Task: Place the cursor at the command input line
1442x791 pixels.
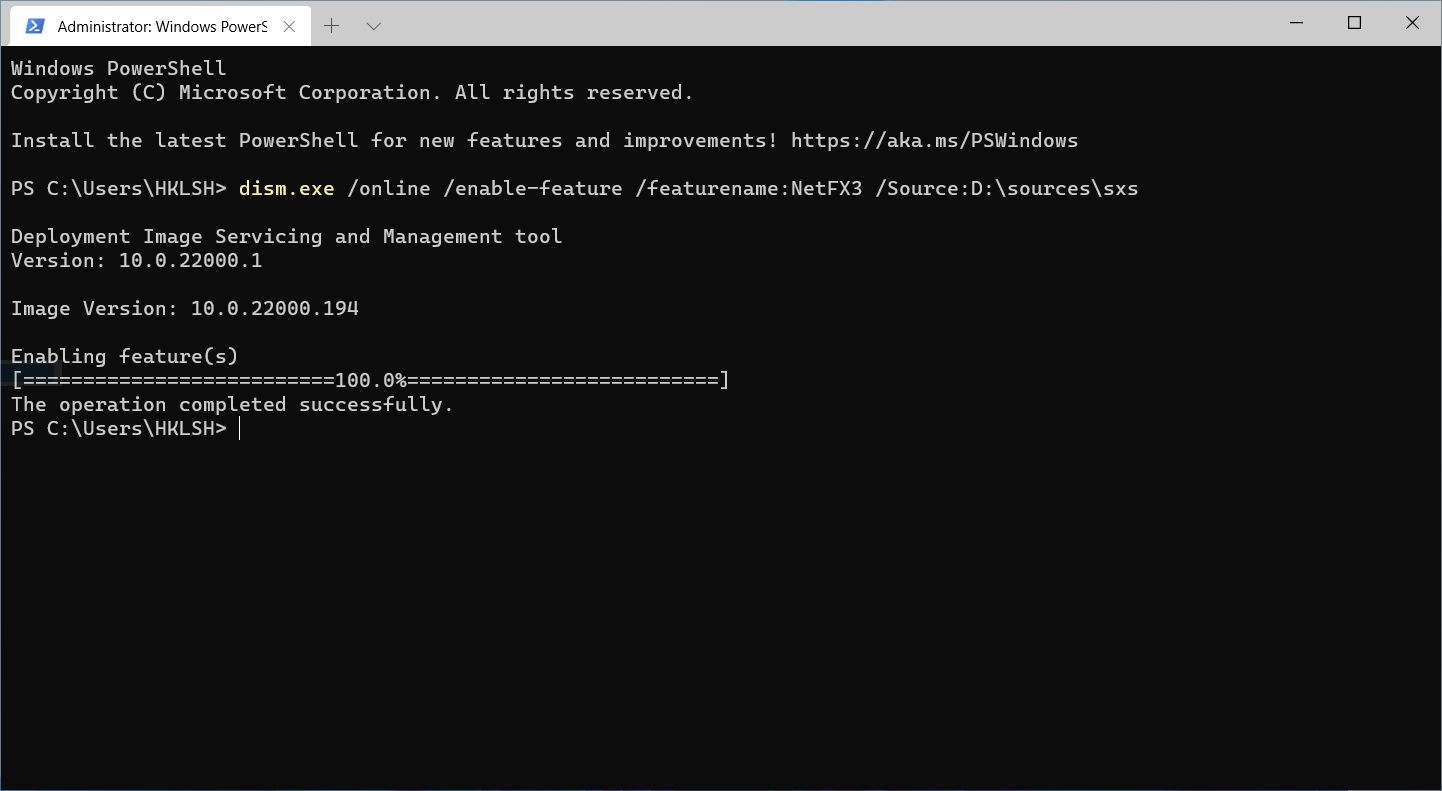Action: [240, 428]
